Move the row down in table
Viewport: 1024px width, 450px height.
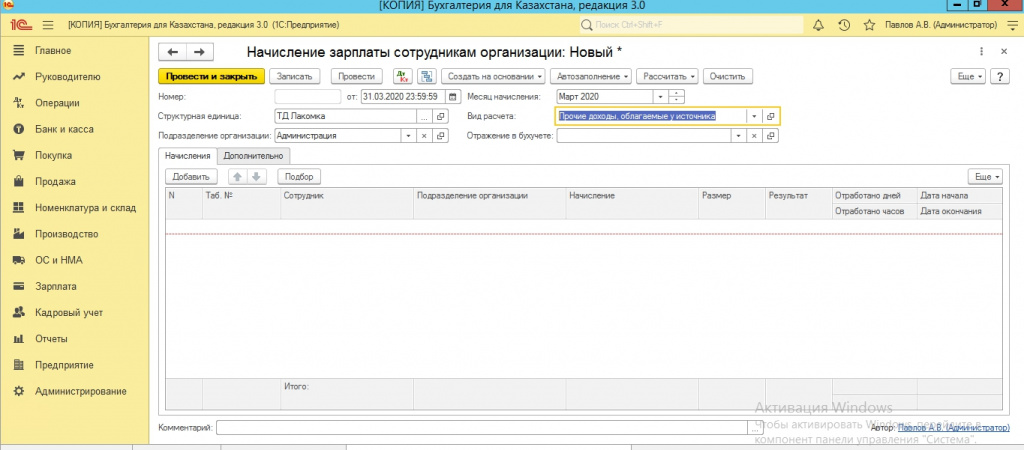tap(257, 176)
